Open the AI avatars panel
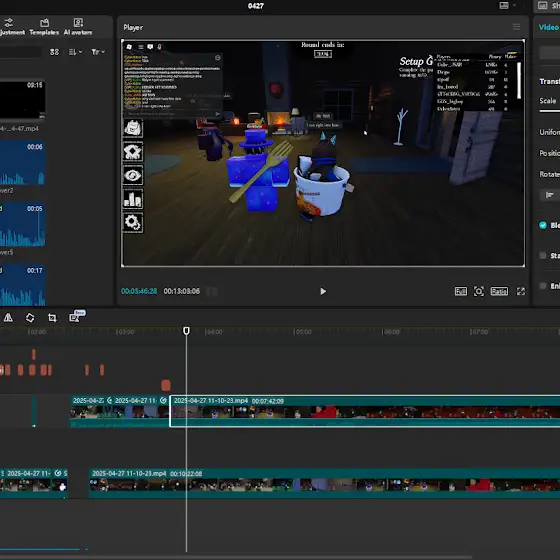Screen dimensions: 560x560 click(78, 27)
